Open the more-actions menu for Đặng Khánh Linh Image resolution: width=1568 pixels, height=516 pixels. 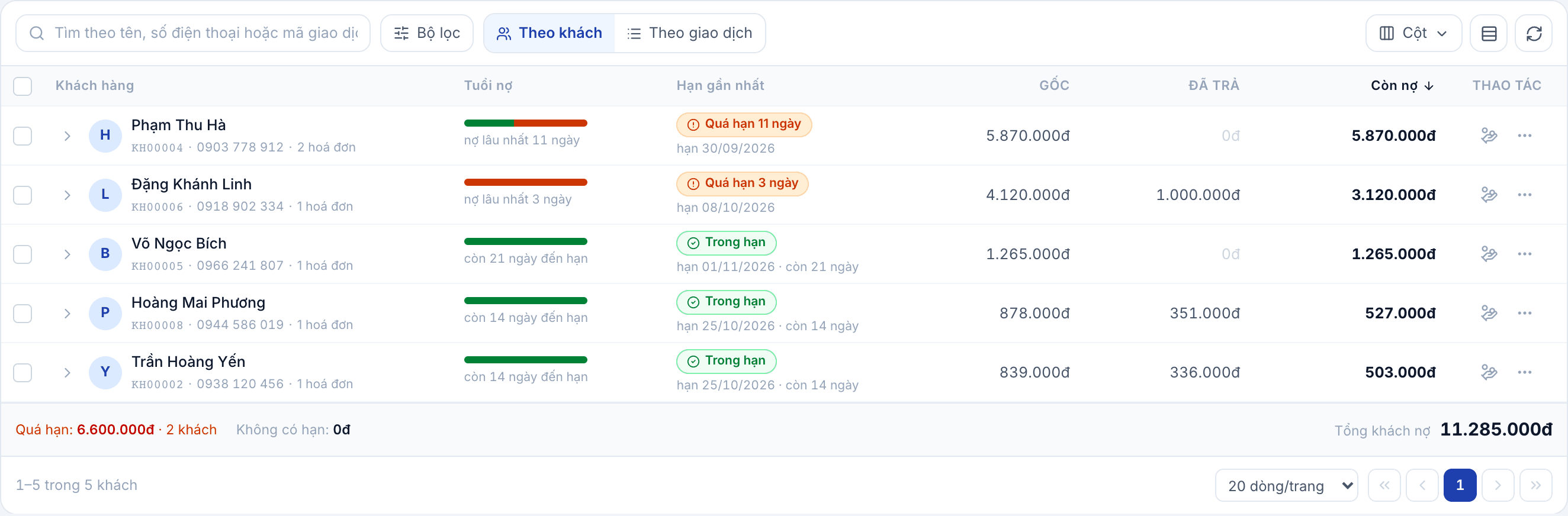1524,195
